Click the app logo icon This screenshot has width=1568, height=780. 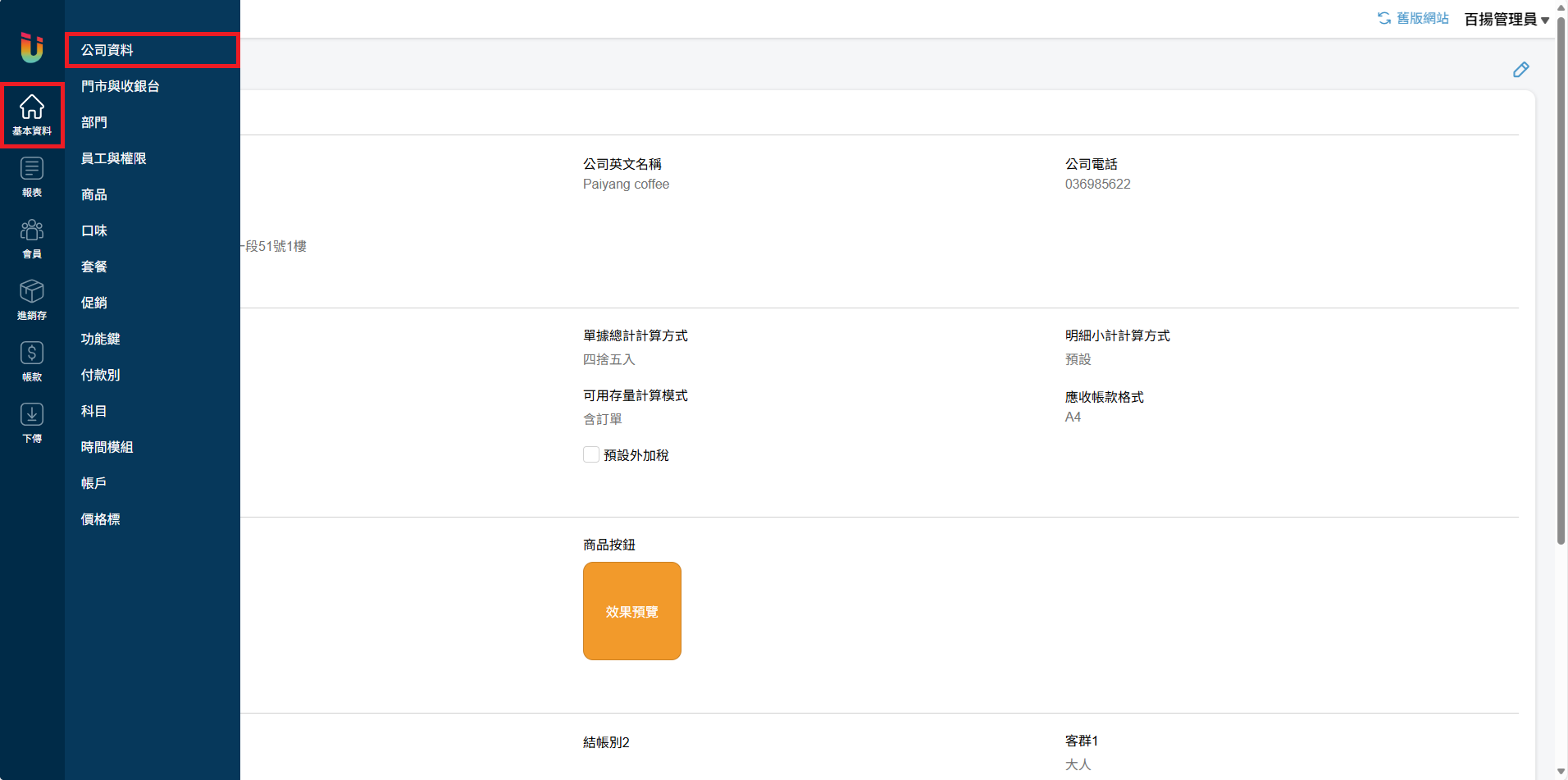32,48
